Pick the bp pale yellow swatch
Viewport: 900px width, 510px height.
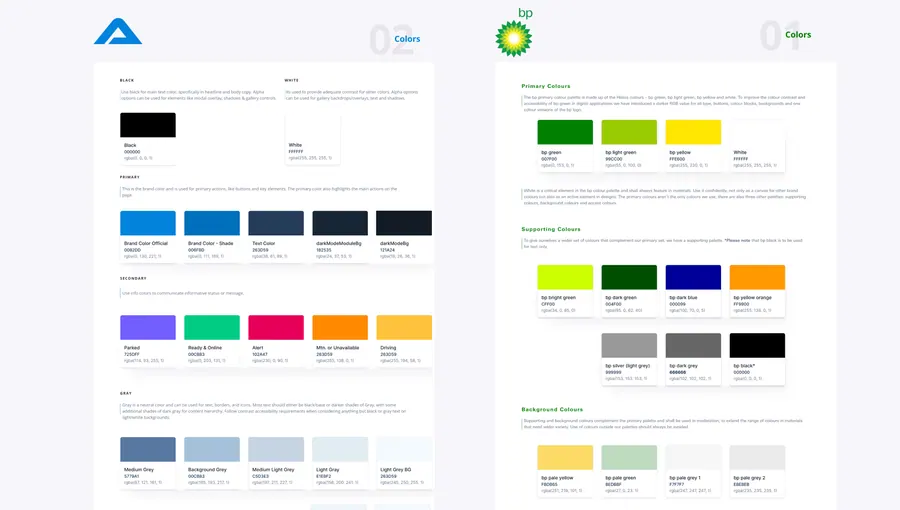click(565, 457)
